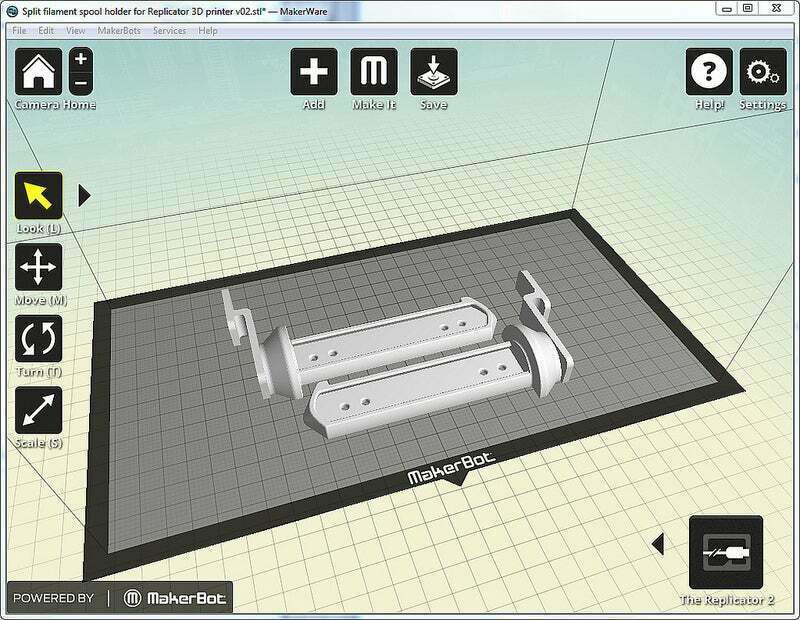Open the Edit menu
Image resolution: width=800 pixels, height=620 pixels.
[x=46, y=31]
